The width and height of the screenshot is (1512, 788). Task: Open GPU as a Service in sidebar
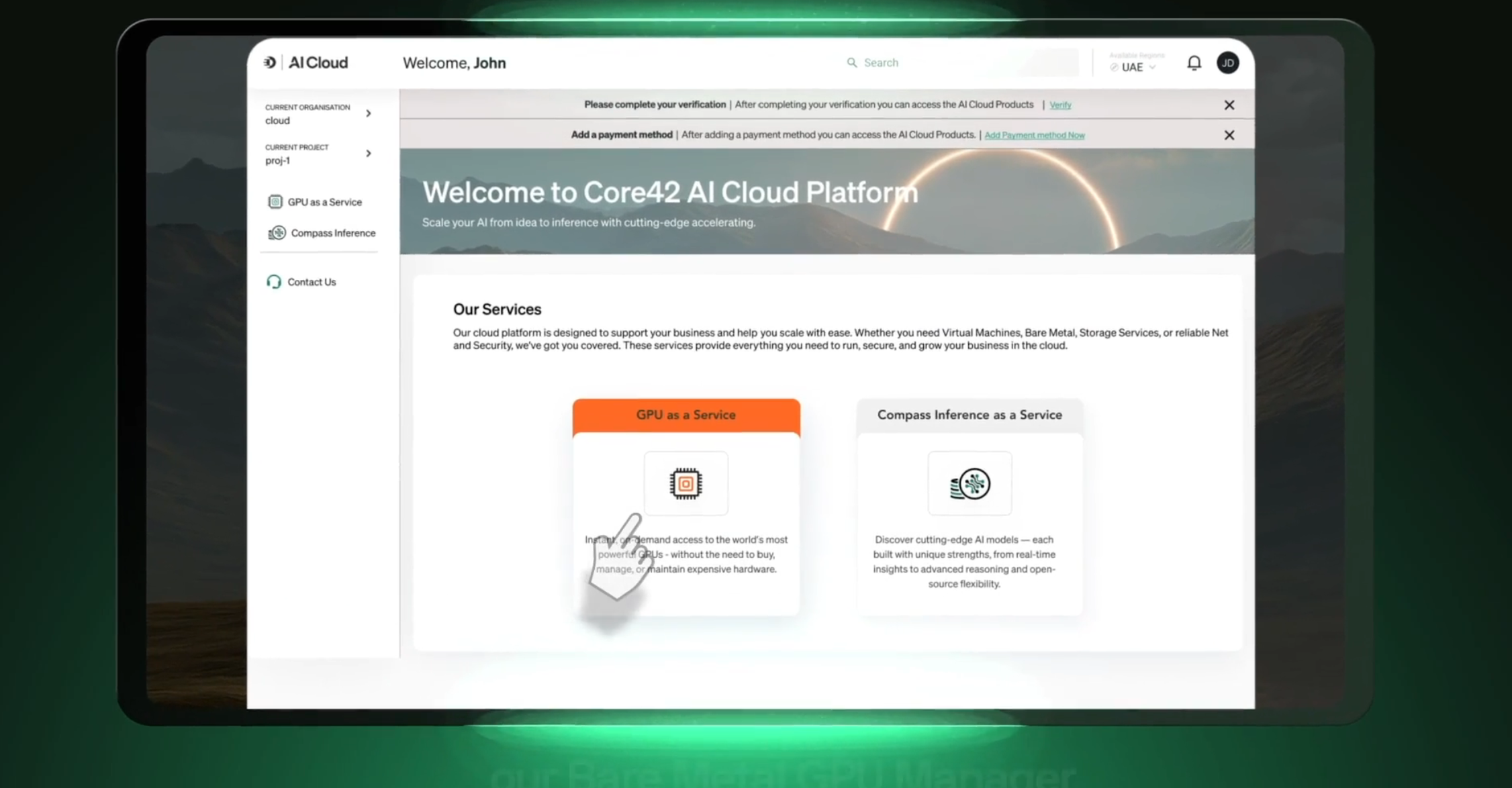click(x=315, y=202)
